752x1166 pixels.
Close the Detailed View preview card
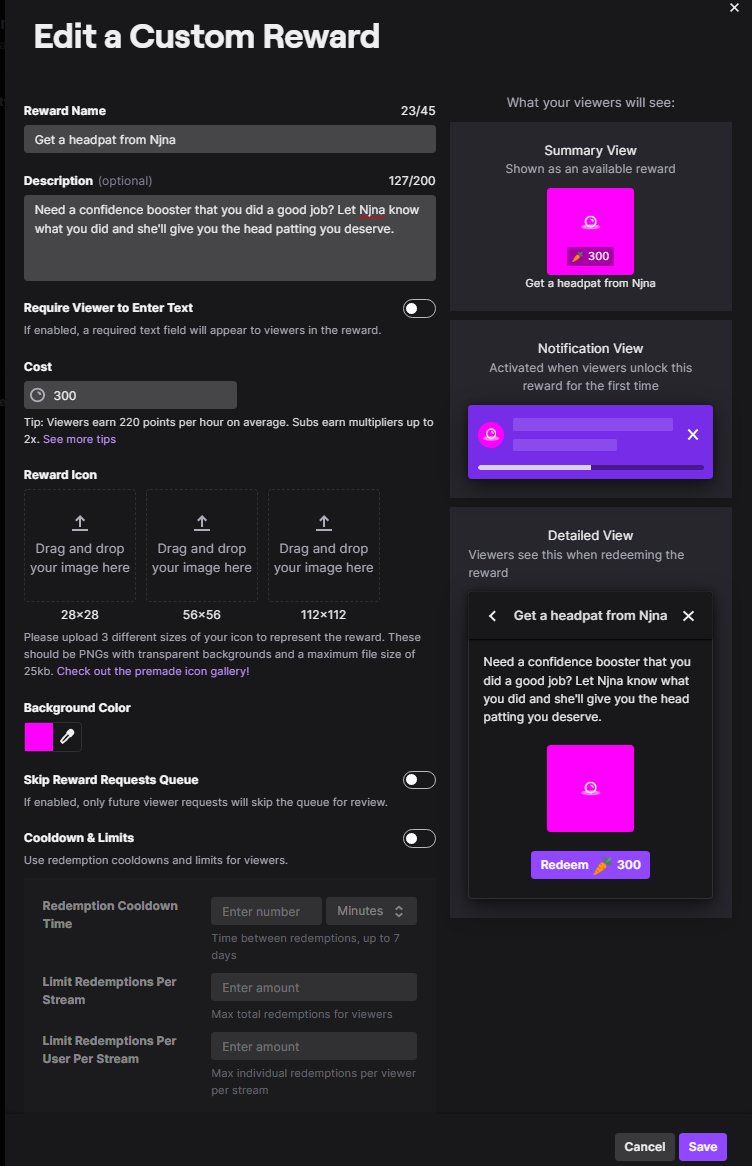(x=688, y=616)
